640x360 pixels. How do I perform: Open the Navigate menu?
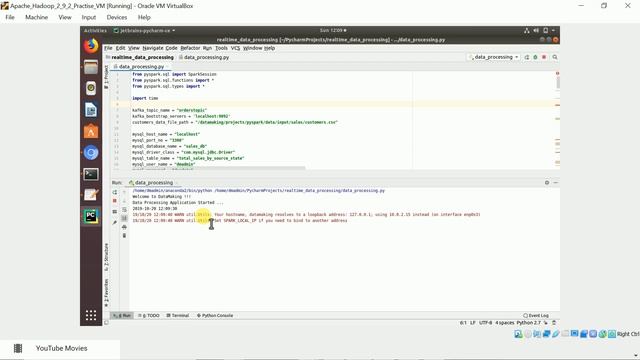(153, 48)
